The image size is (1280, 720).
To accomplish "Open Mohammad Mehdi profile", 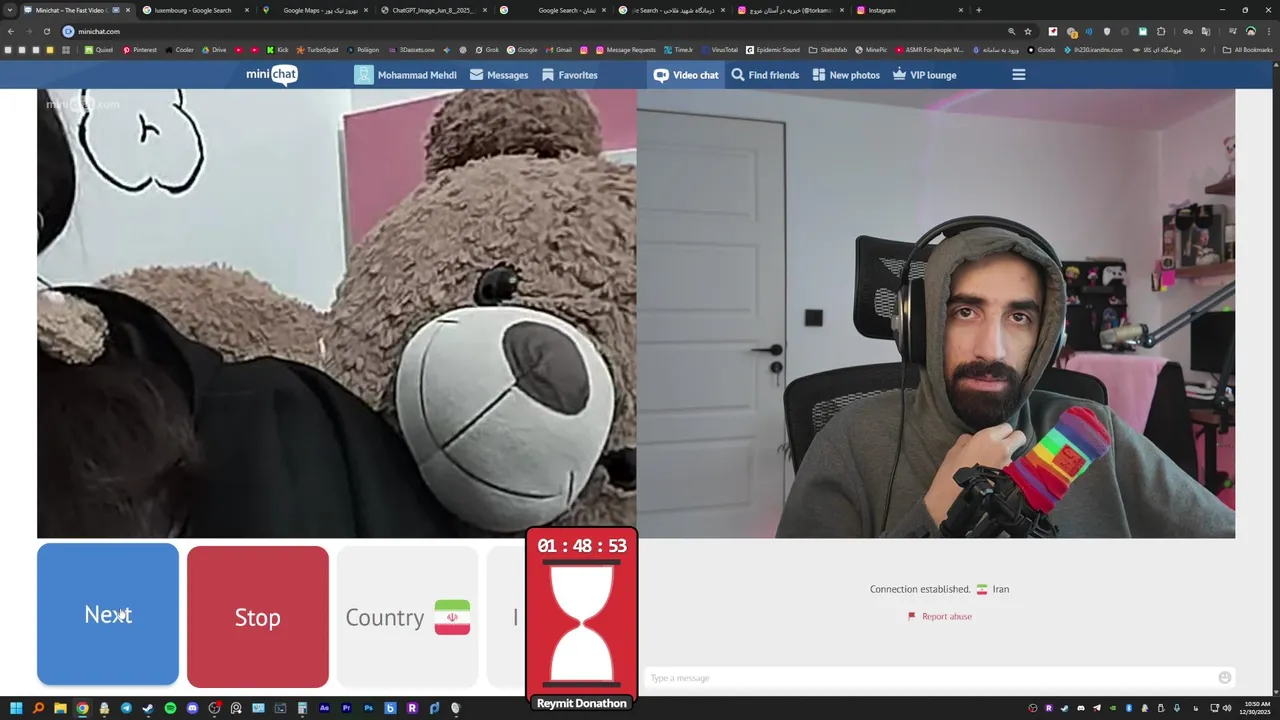I will 406,75.
